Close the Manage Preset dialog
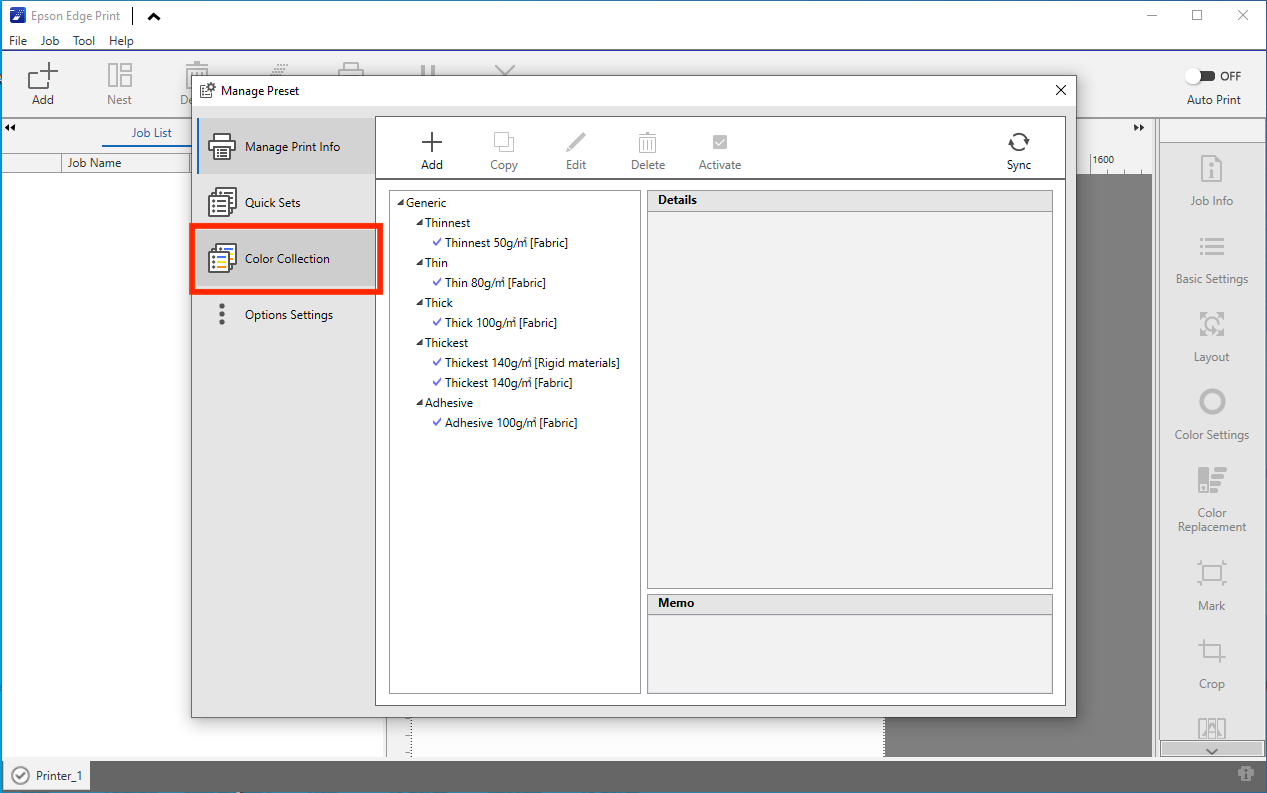This screenshot has width=1267, height=793. tap(1061, 91)
